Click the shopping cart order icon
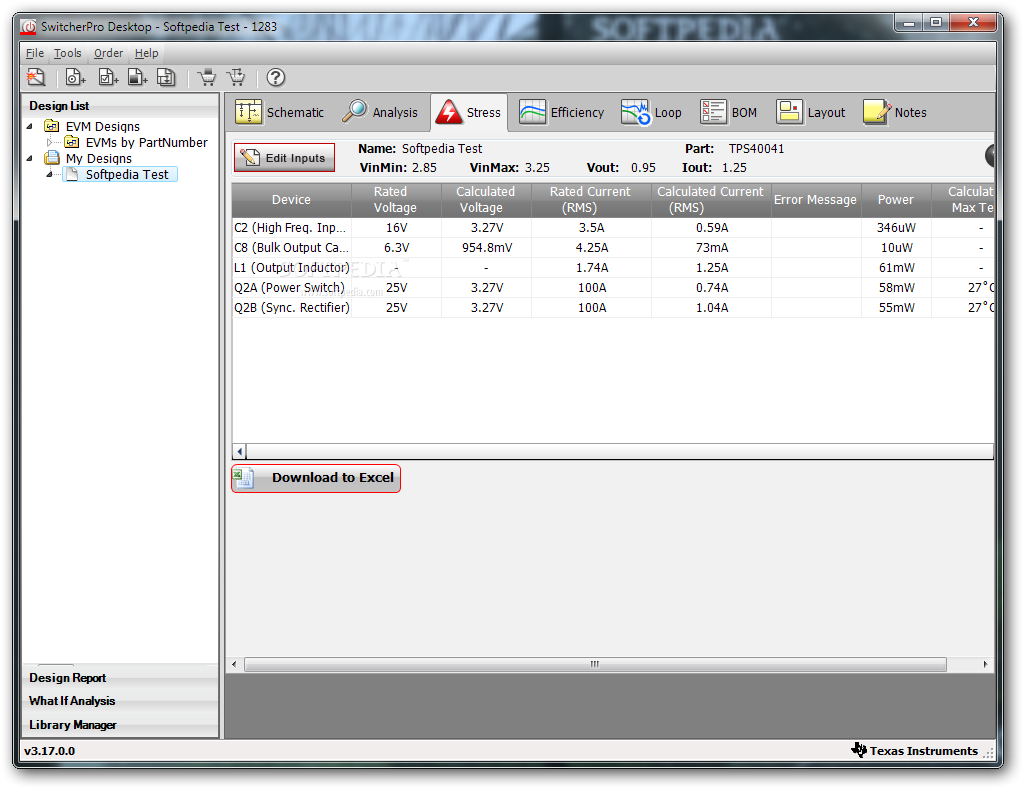The width and height of the screenshot is (1024, 789). (207, 77)
